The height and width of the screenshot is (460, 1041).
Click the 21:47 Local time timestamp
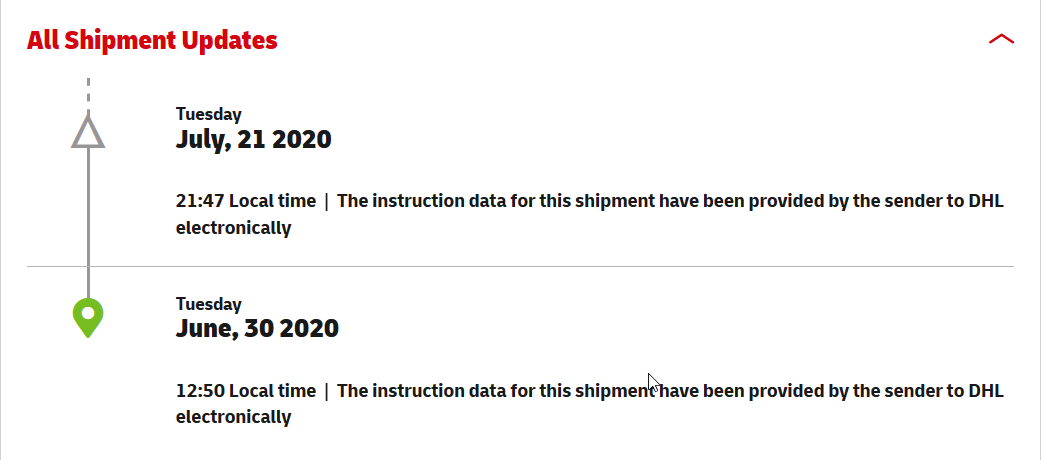pos(246,201)
